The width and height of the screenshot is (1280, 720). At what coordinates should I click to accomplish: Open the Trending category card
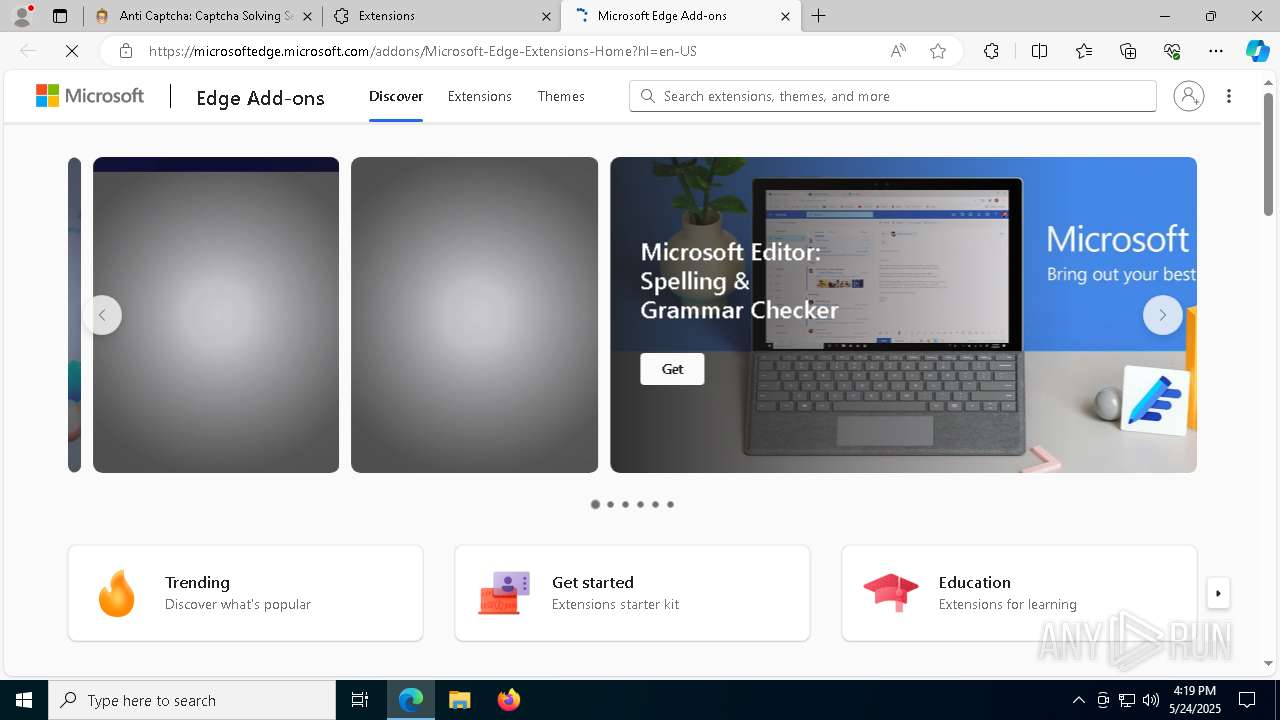point(245,593)
